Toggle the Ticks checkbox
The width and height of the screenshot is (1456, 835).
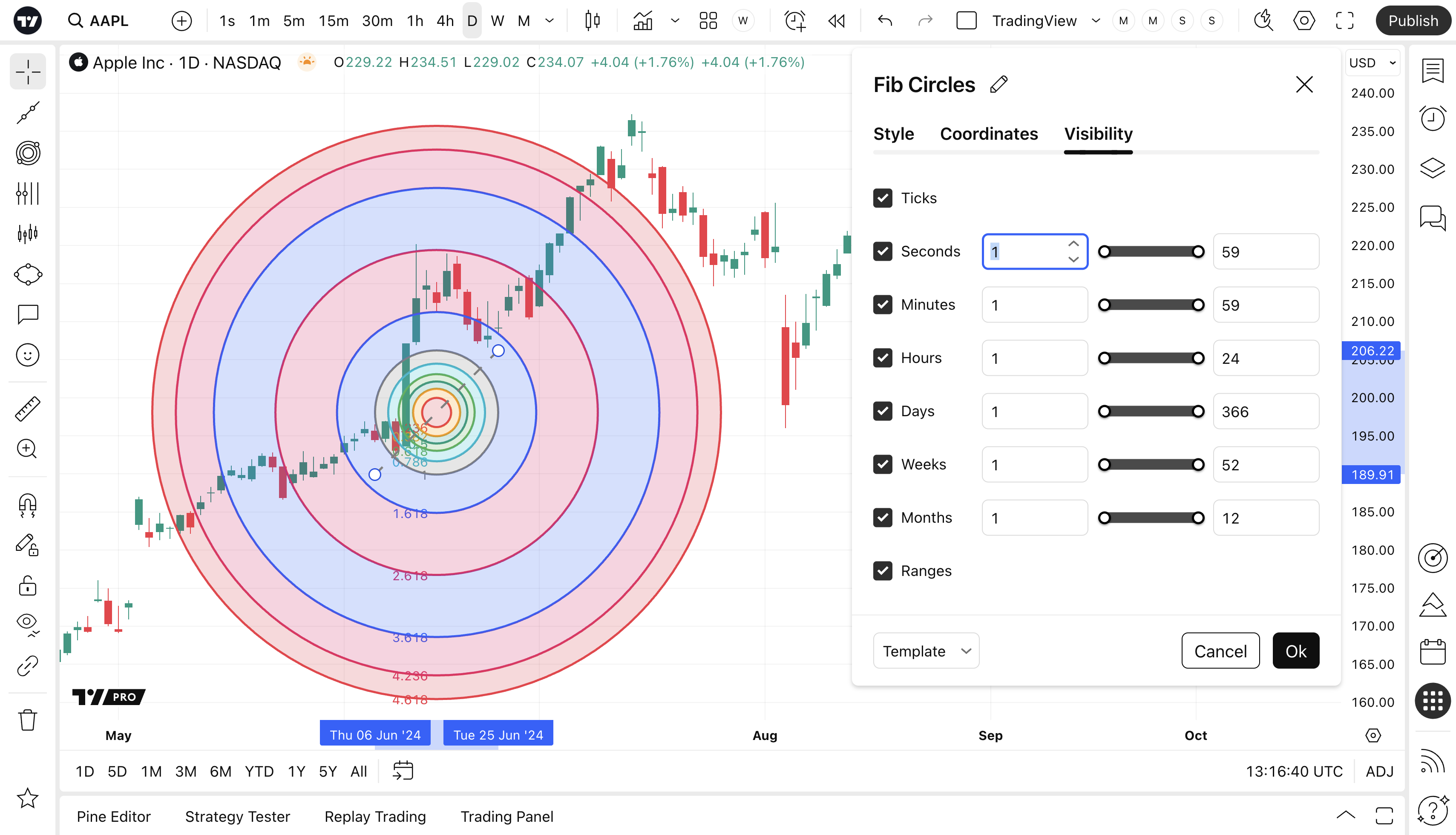click(883, 198)
